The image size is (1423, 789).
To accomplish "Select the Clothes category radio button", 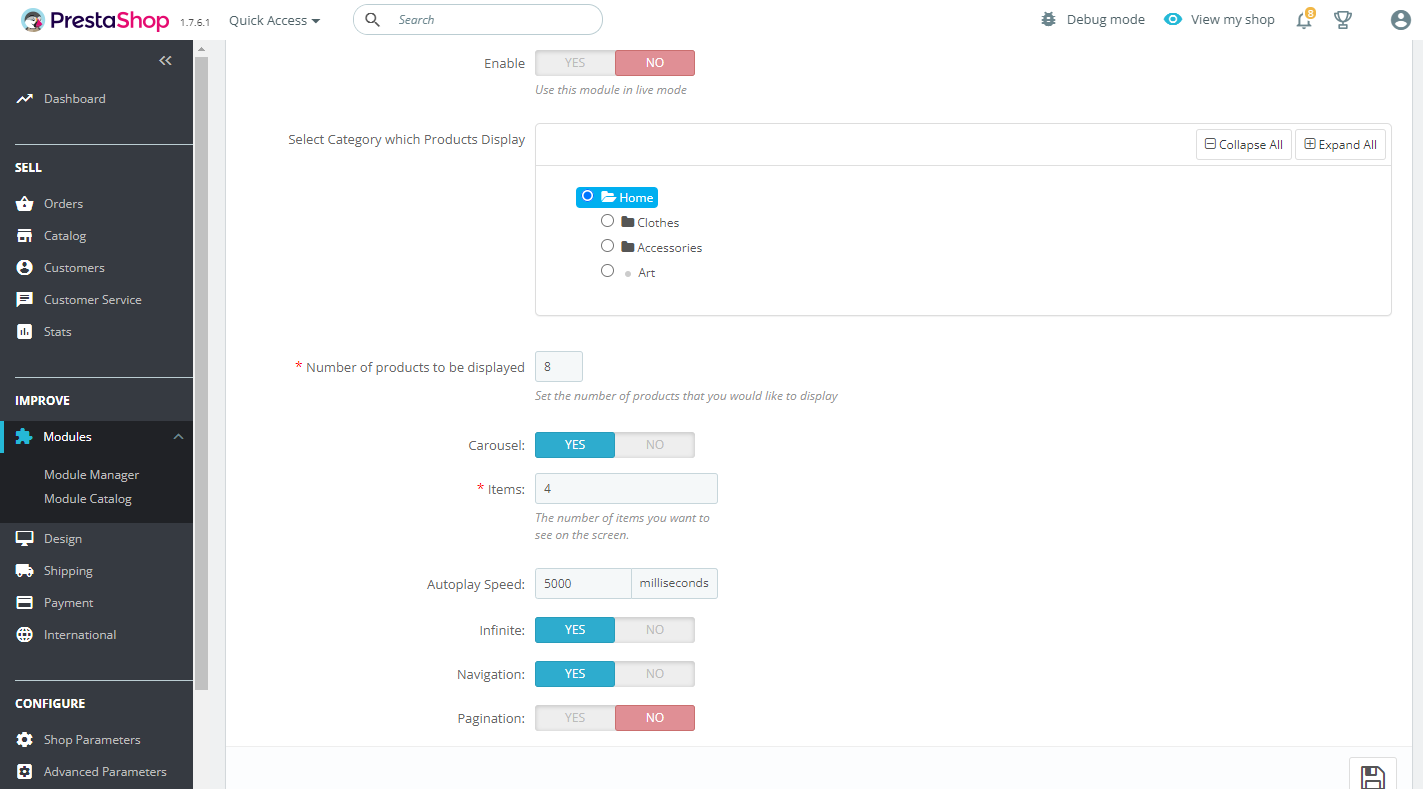I will pyautogui.click(x=607, y=221).
